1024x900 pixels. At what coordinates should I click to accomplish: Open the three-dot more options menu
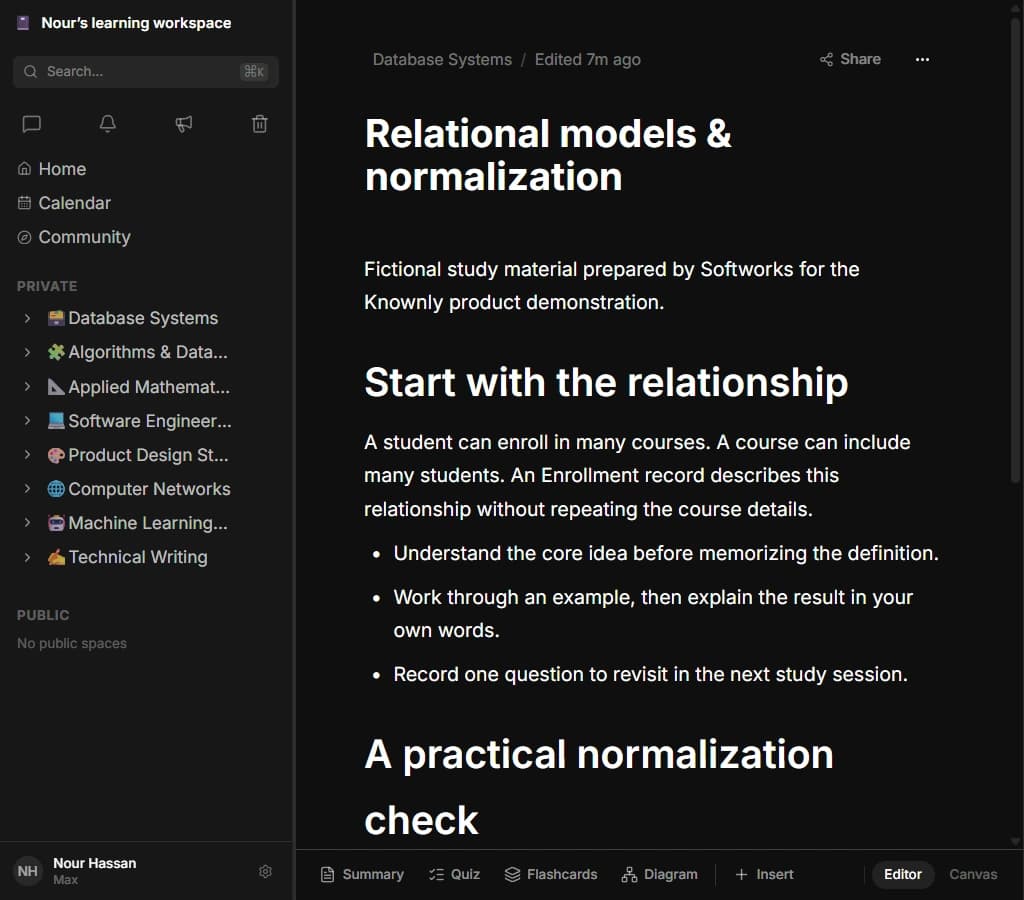(x=922, y=59)
